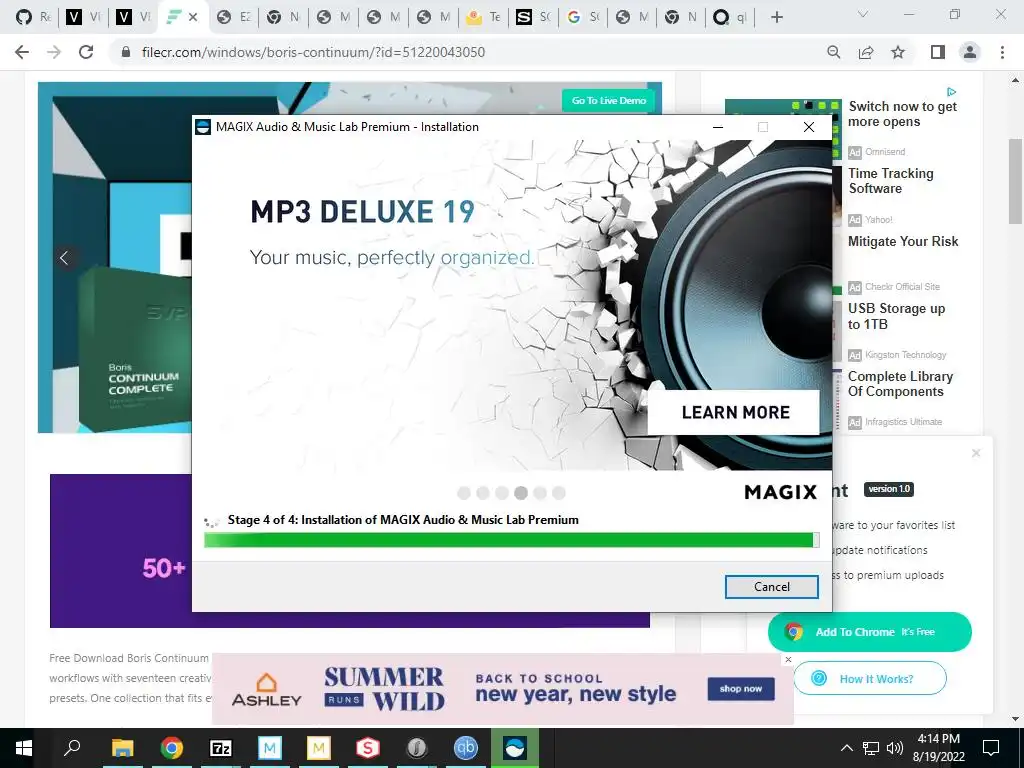
Task: Open Chrome three-dot menu
Action: (x=1002, y=52)
